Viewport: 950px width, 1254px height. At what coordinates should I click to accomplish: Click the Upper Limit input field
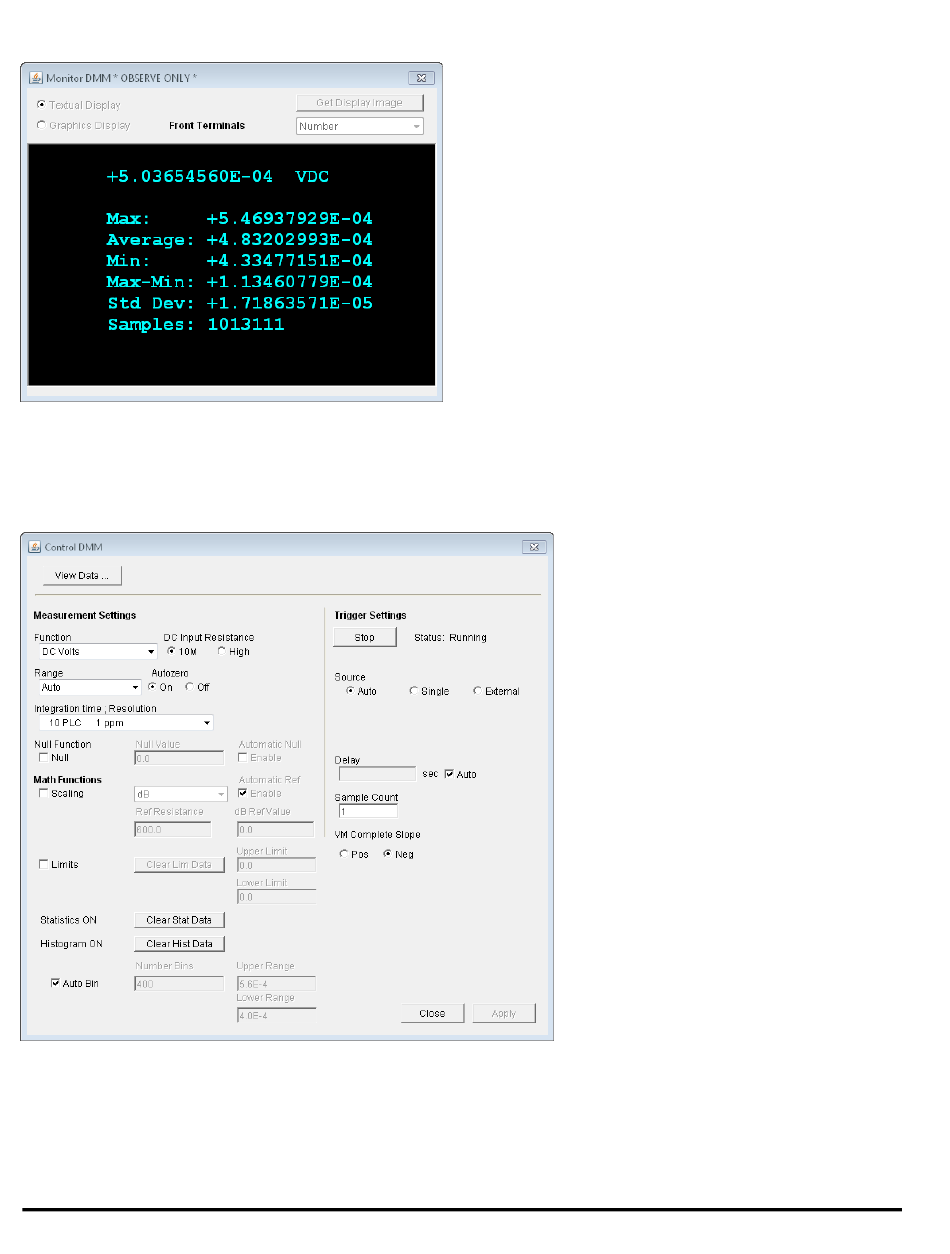coord(276,865)
